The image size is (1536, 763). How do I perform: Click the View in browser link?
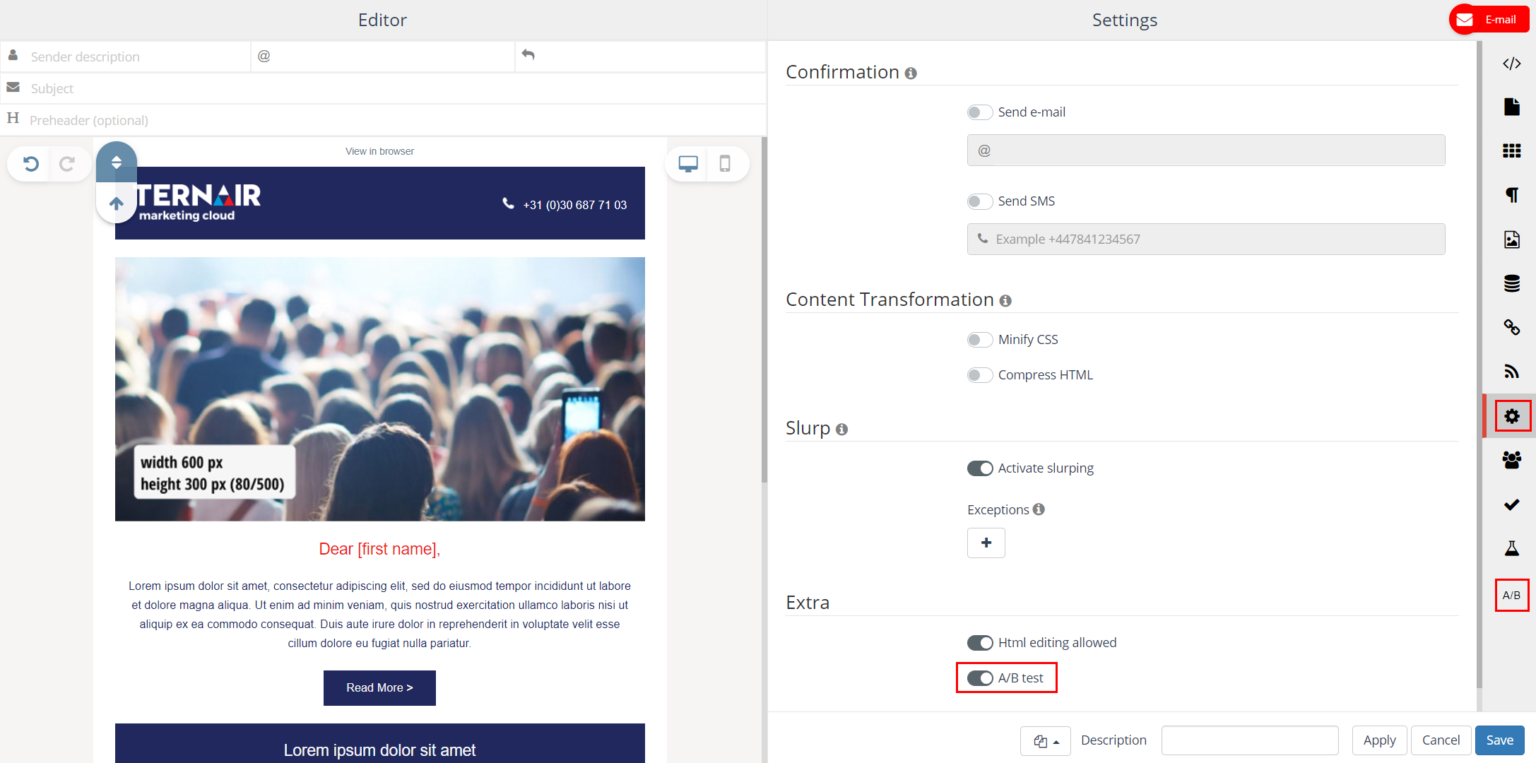(379, 151)
